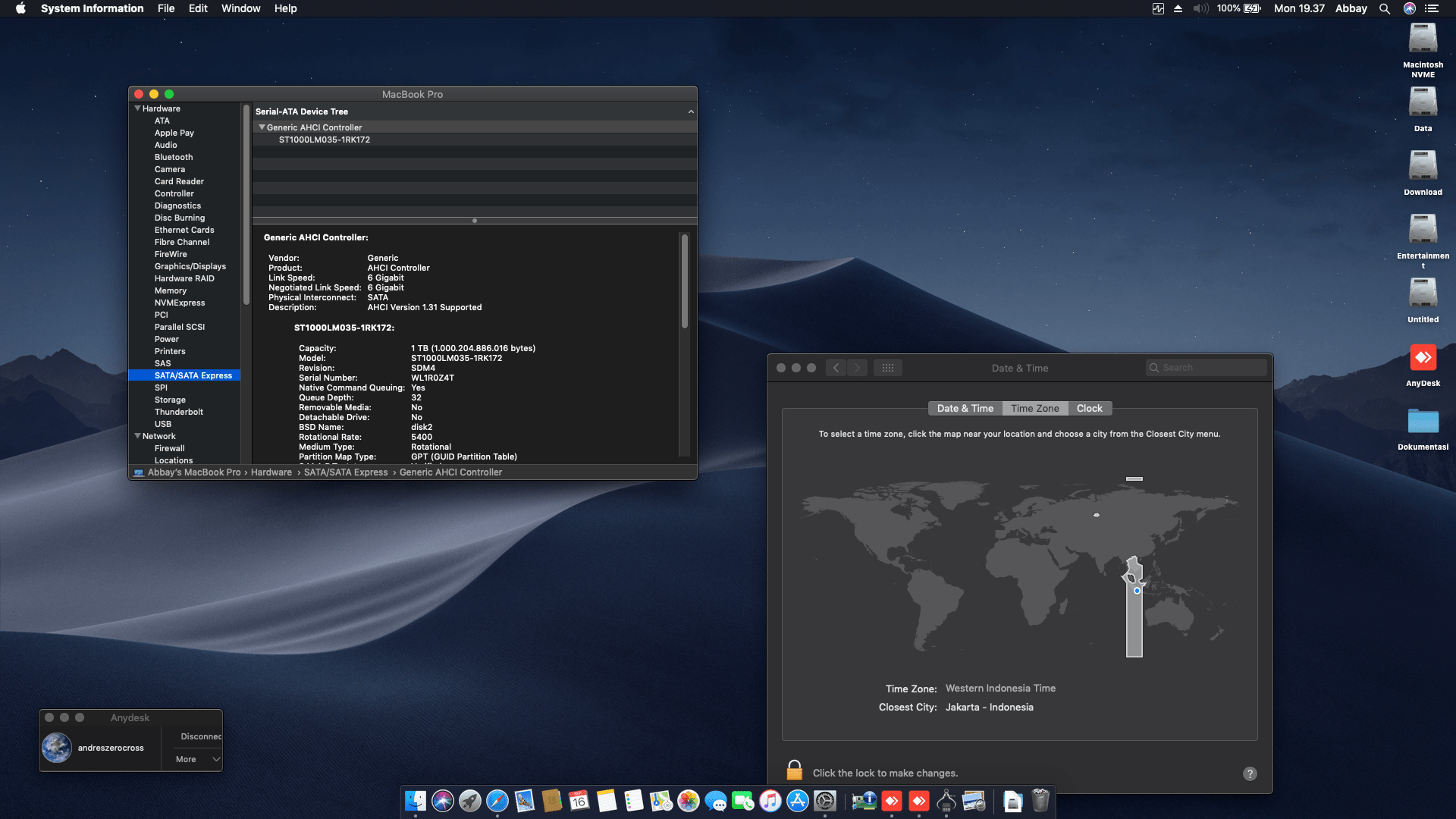Open the Window menu

point(240,8)
